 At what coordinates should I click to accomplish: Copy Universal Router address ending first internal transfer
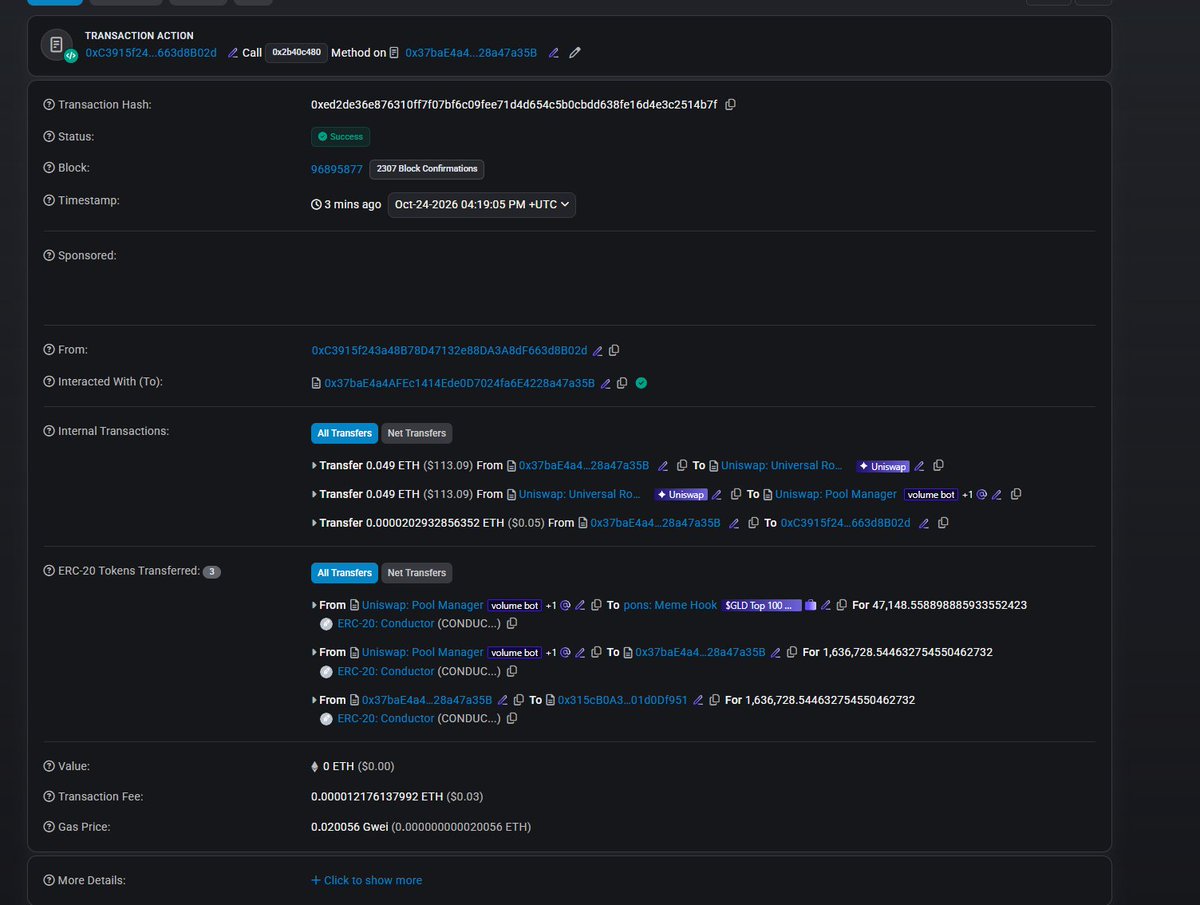(x=938, y=466)
